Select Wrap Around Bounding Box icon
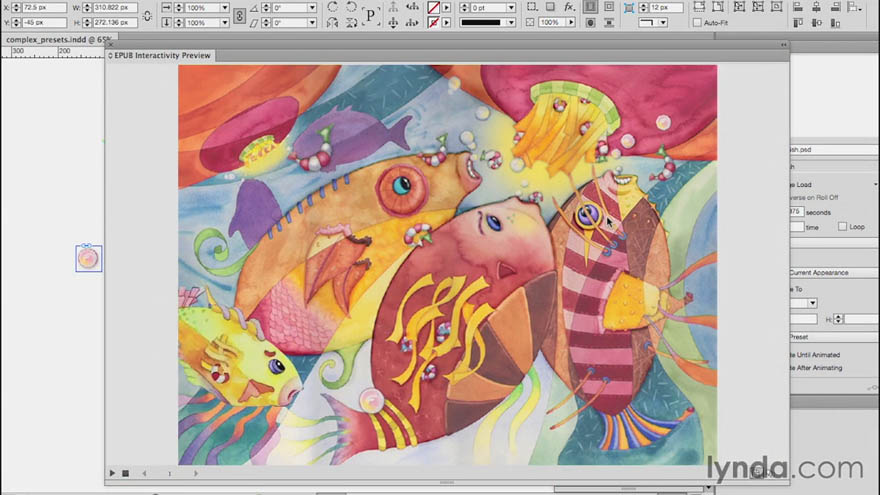Image resolution: width=880 pixels, height=495 pixels. coord(609,7)
